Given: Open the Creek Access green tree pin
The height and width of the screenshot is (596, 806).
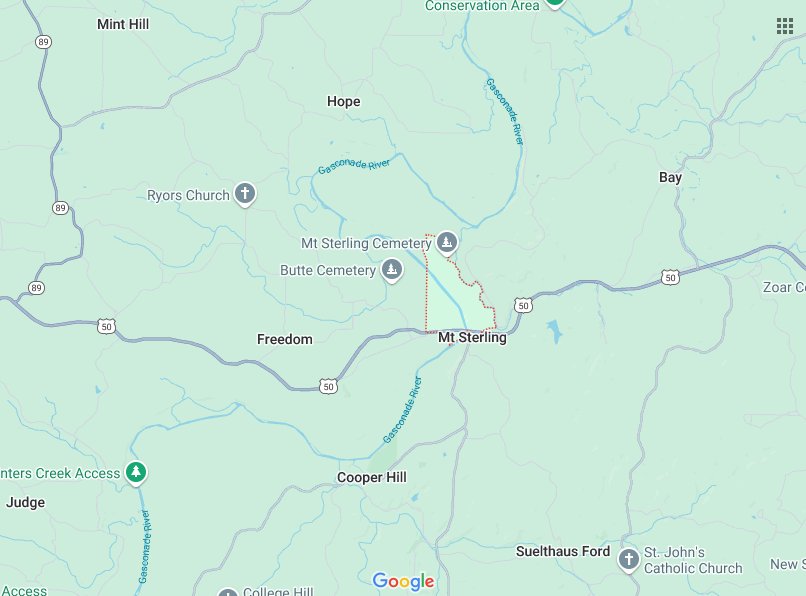Looking at the screenshot, I should coord(136,473).
